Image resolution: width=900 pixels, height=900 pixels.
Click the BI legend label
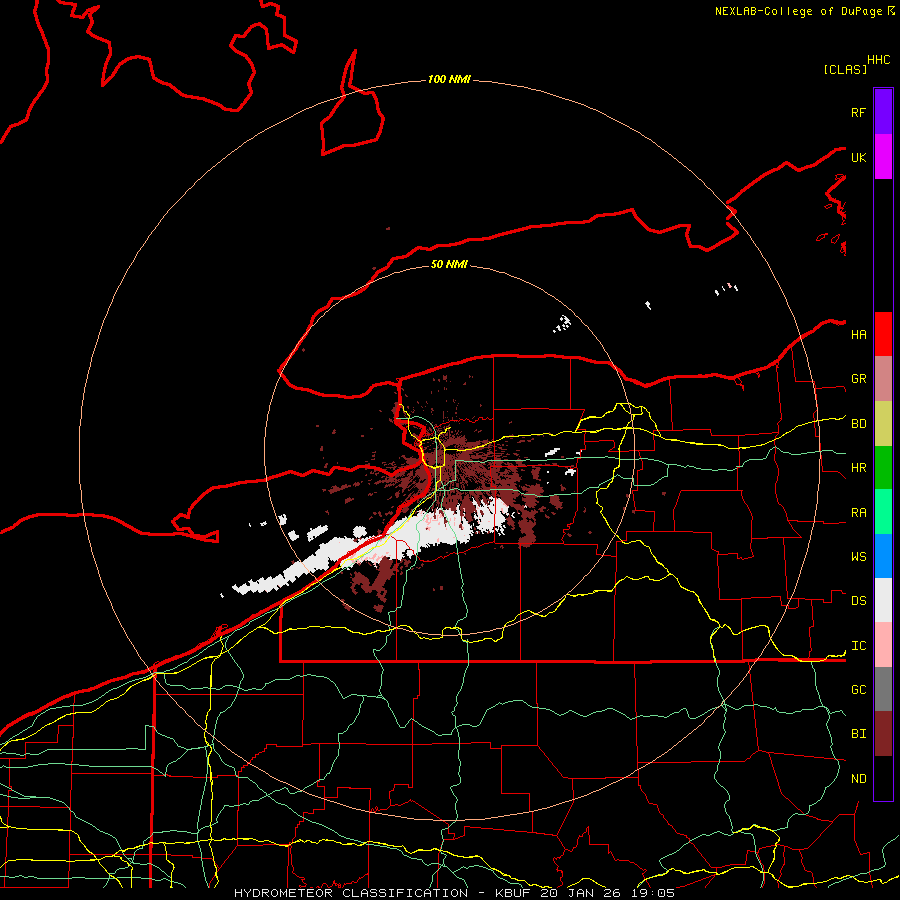858,734
